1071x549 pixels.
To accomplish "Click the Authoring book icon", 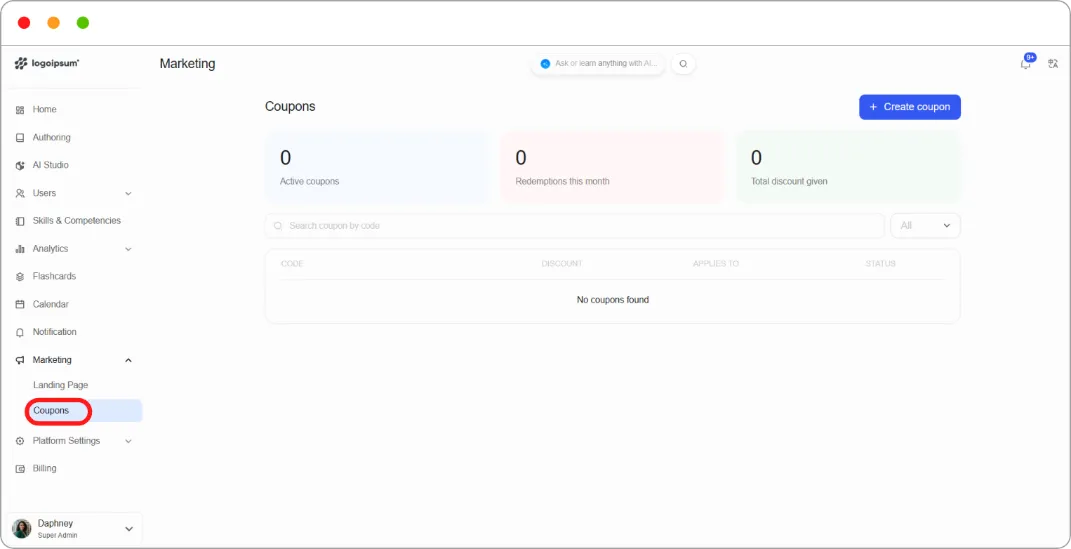I will (x=20, y=137).
